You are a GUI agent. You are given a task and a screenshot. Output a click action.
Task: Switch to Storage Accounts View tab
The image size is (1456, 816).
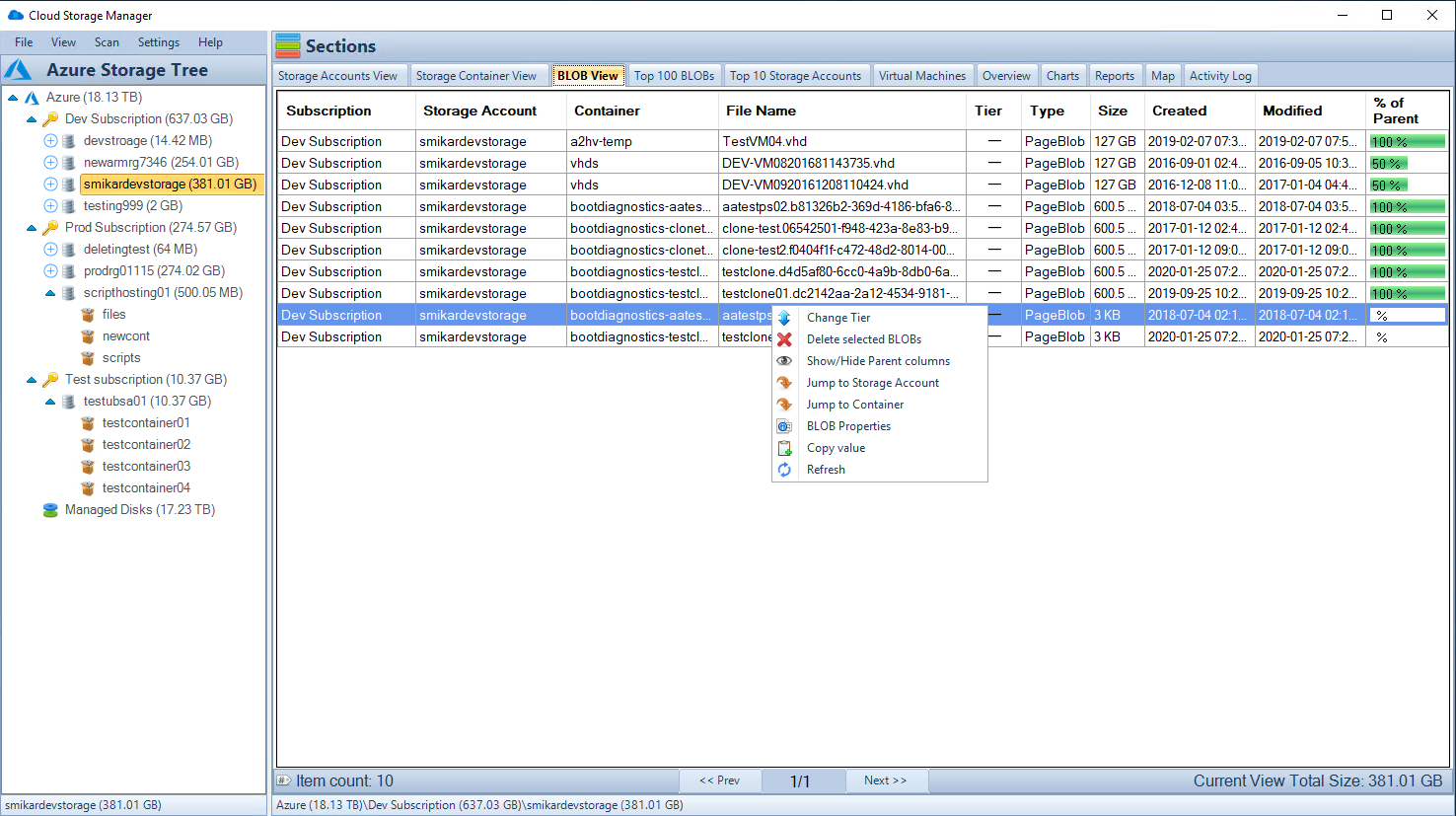[x=337, y=76]
